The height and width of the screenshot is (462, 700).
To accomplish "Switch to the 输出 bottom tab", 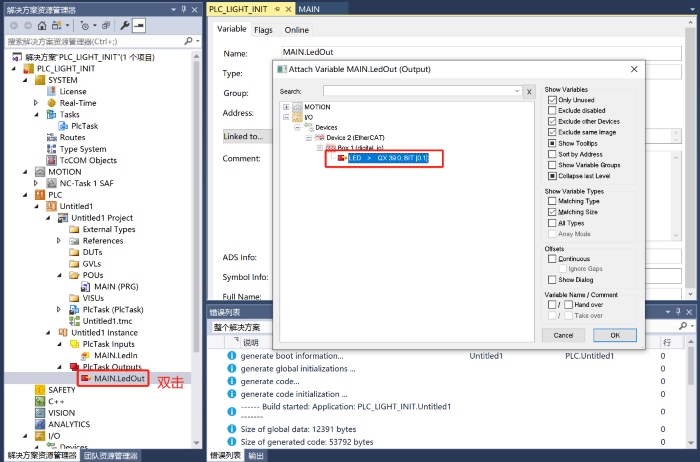I will pos(256,456).
